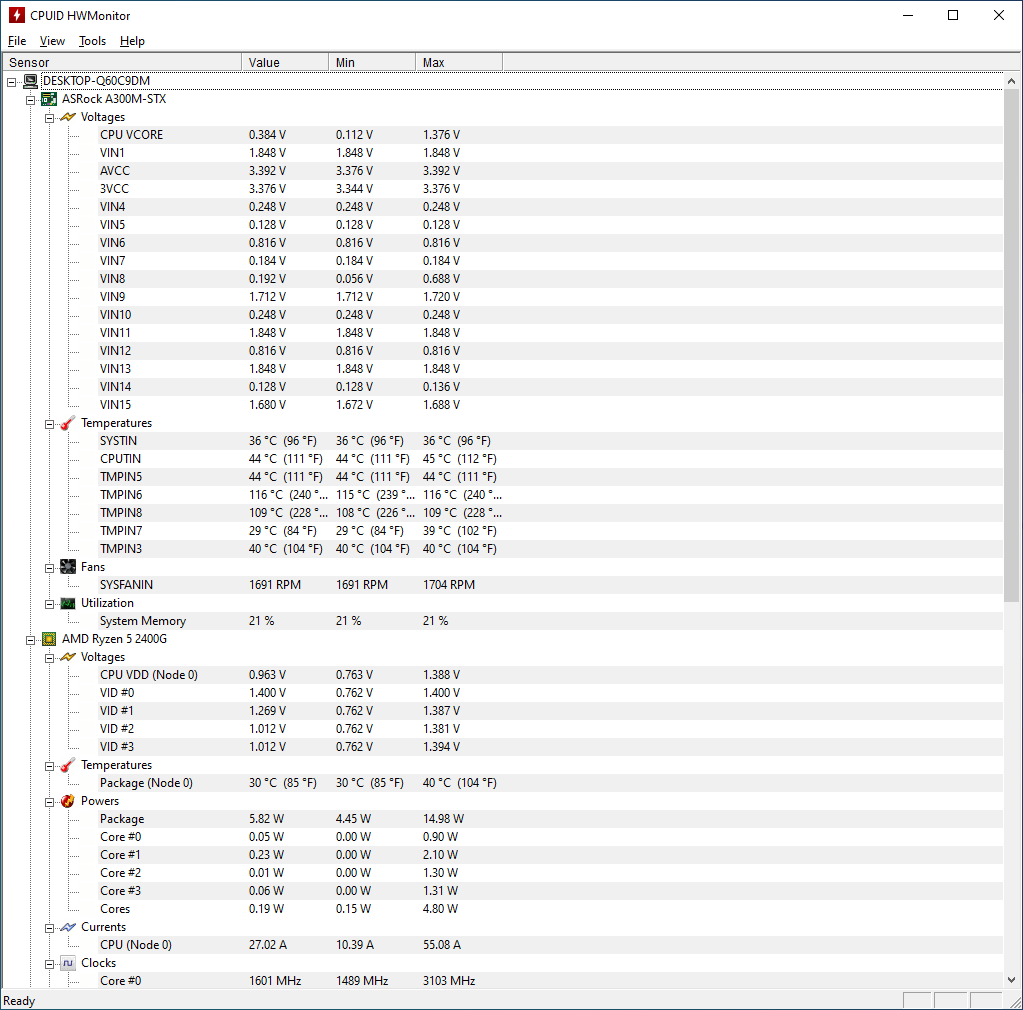The image size is (1023, 1010).
Task: Maximize the HWMonitor window
Action: tap(953, 15)
